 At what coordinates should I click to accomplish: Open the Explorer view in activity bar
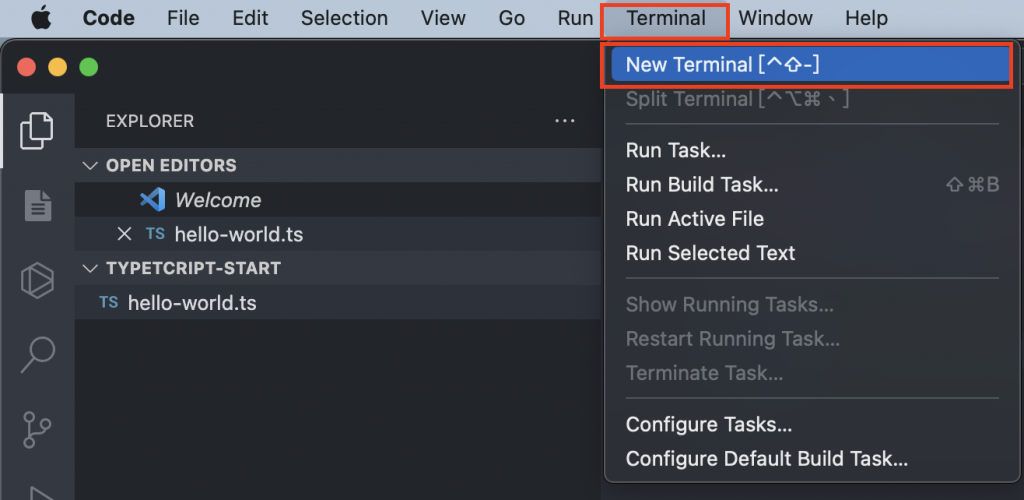click(x=36, y=129)
